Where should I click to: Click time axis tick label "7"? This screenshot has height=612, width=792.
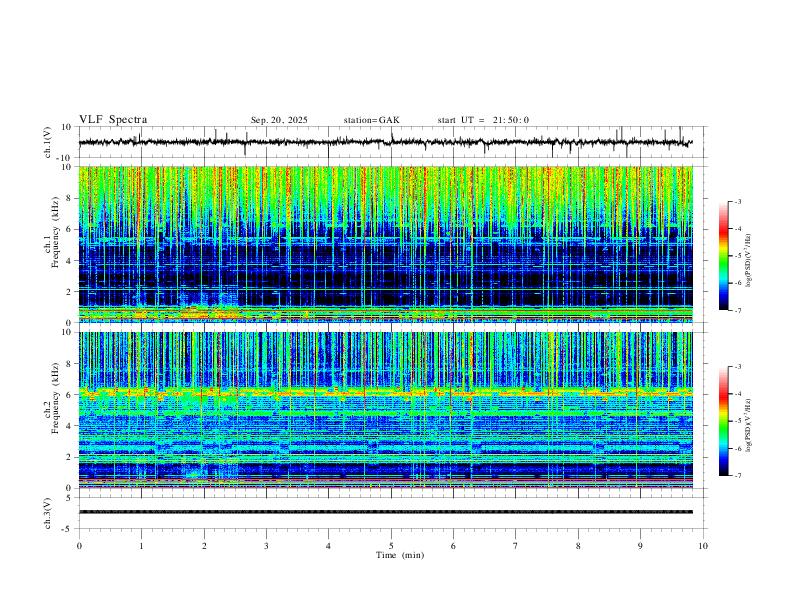tap(516, 546)
